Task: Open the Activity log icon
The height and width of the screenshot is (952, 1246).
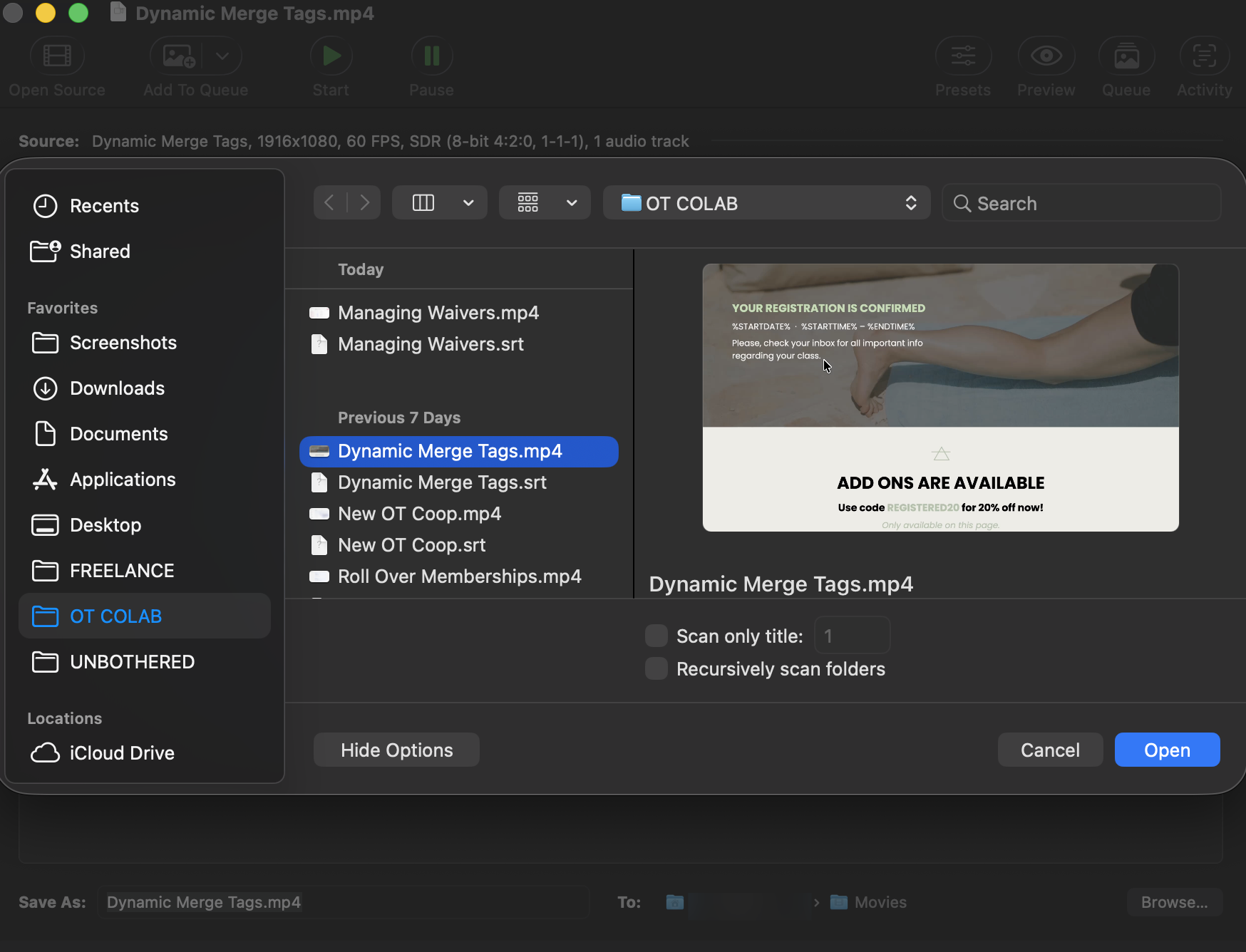Action: [1205, 56]
